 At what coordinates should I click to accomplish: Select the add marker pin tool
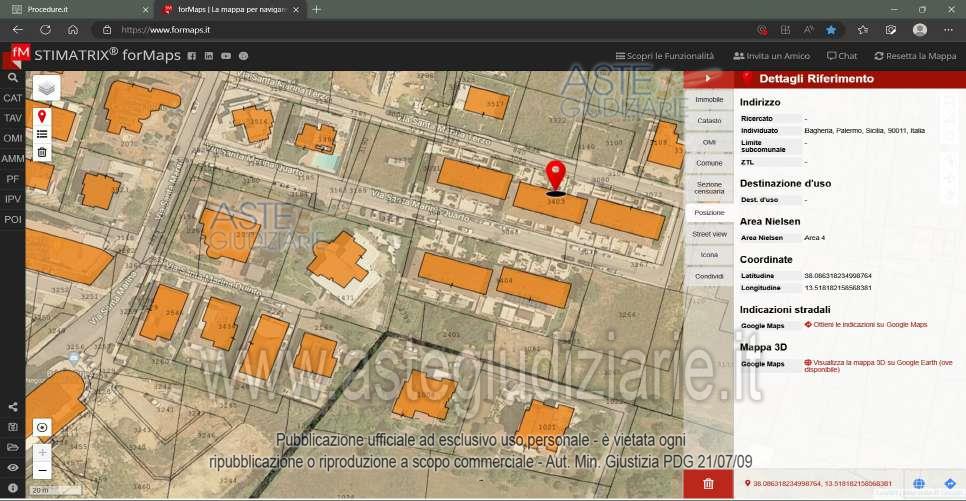click(x=42, y=116)
